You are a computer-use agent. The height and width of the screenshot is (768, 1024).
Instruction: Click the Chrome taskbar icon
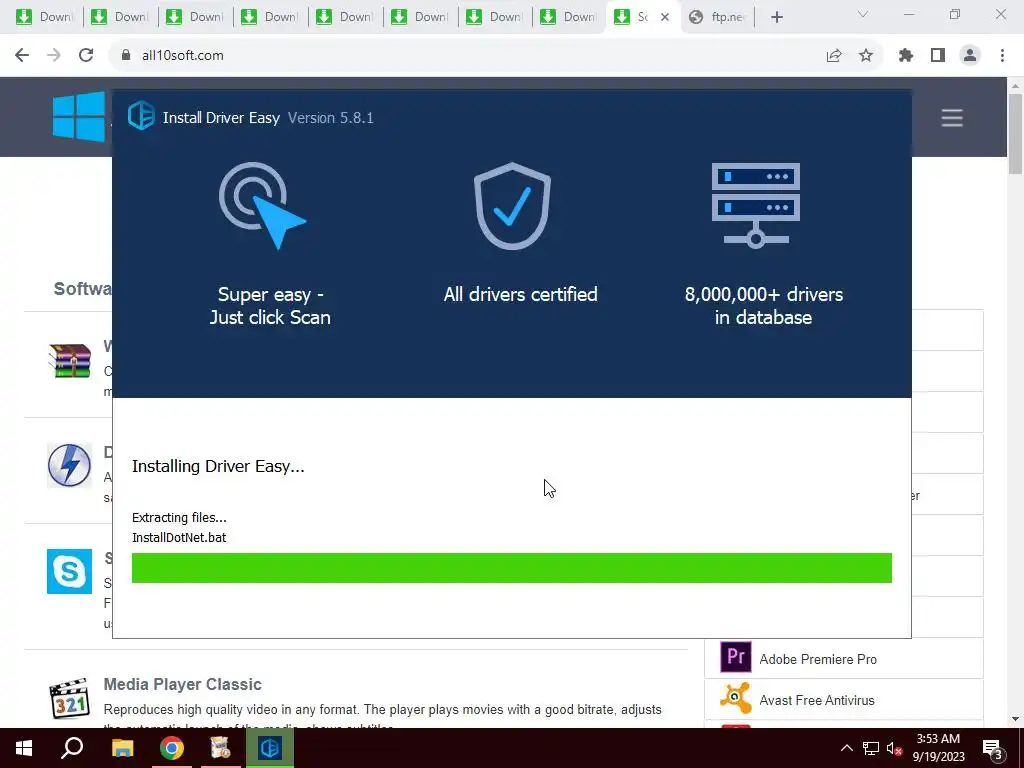[172, 748]
